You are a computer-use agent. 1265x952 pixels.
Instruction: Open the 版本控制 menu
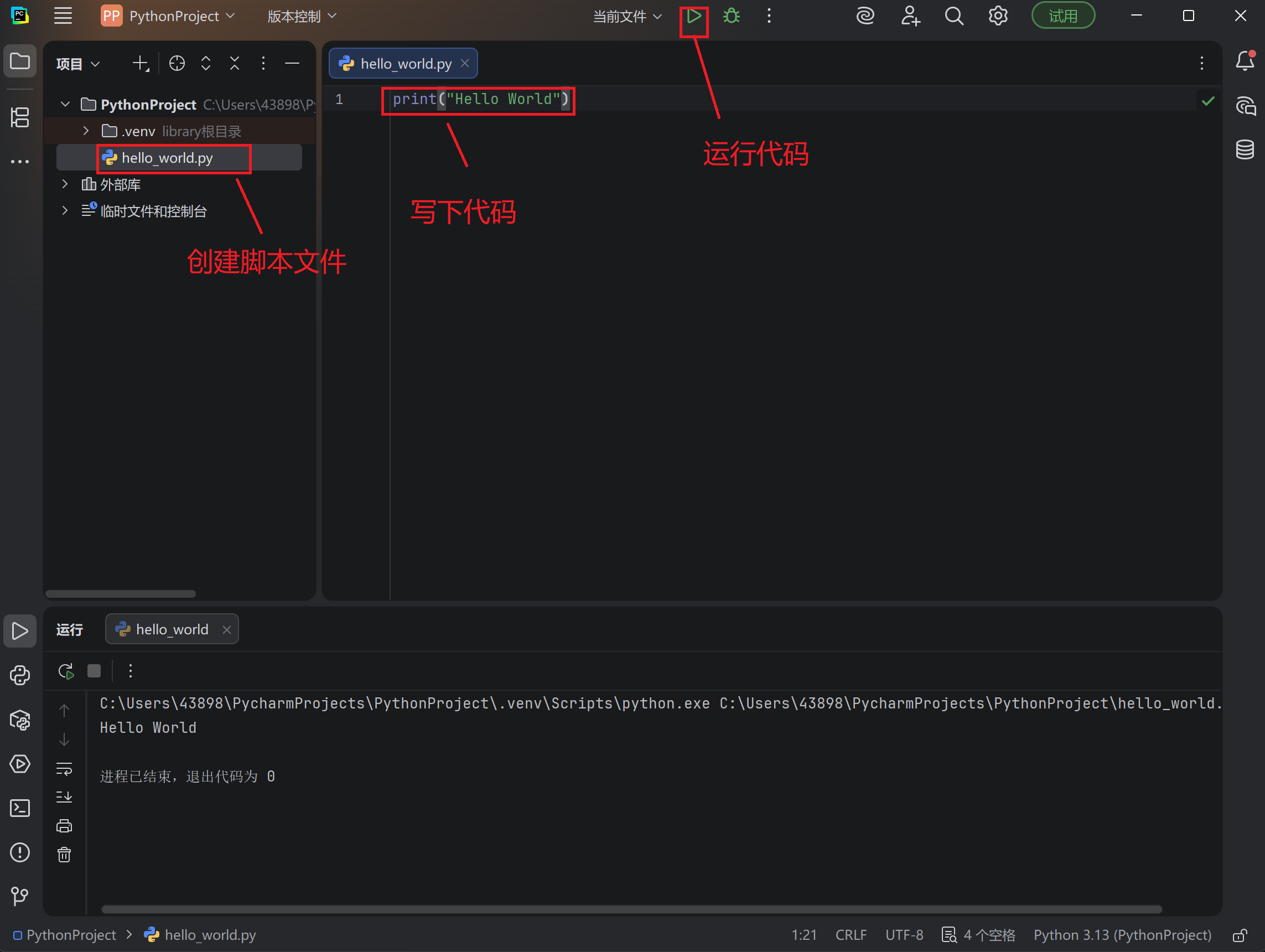(302, 17)
